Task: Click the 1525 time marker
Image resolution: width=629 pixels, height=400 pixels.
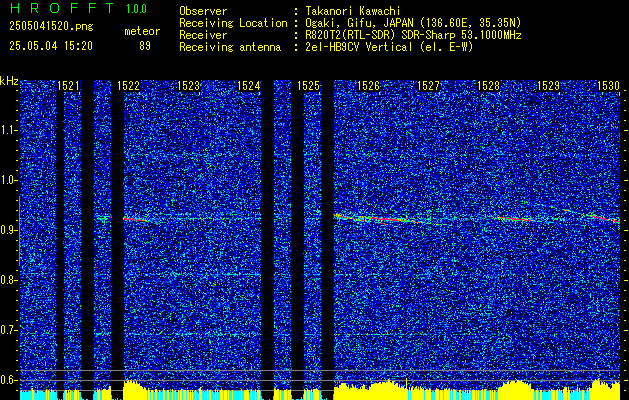Action: pyautogui.click(x=308, y=86)
